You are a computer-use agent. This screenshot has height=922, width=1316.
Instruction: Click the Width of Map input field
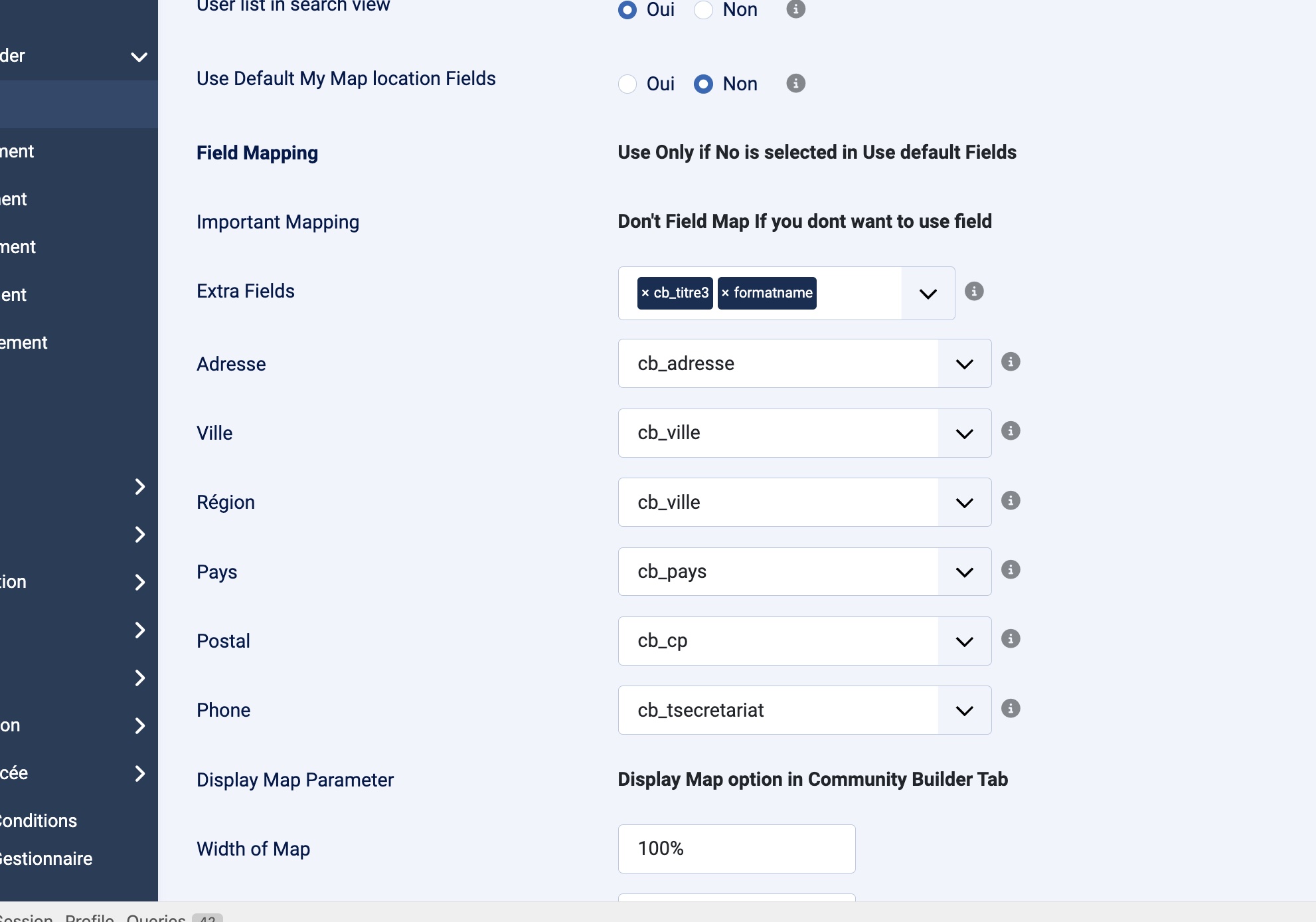(x=736, y=849)
